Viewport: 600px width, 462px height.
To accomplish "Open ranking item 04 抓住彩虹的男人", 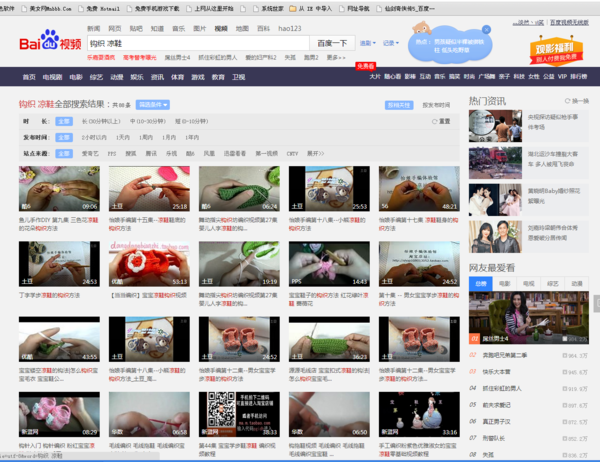I will click(502, 388).
